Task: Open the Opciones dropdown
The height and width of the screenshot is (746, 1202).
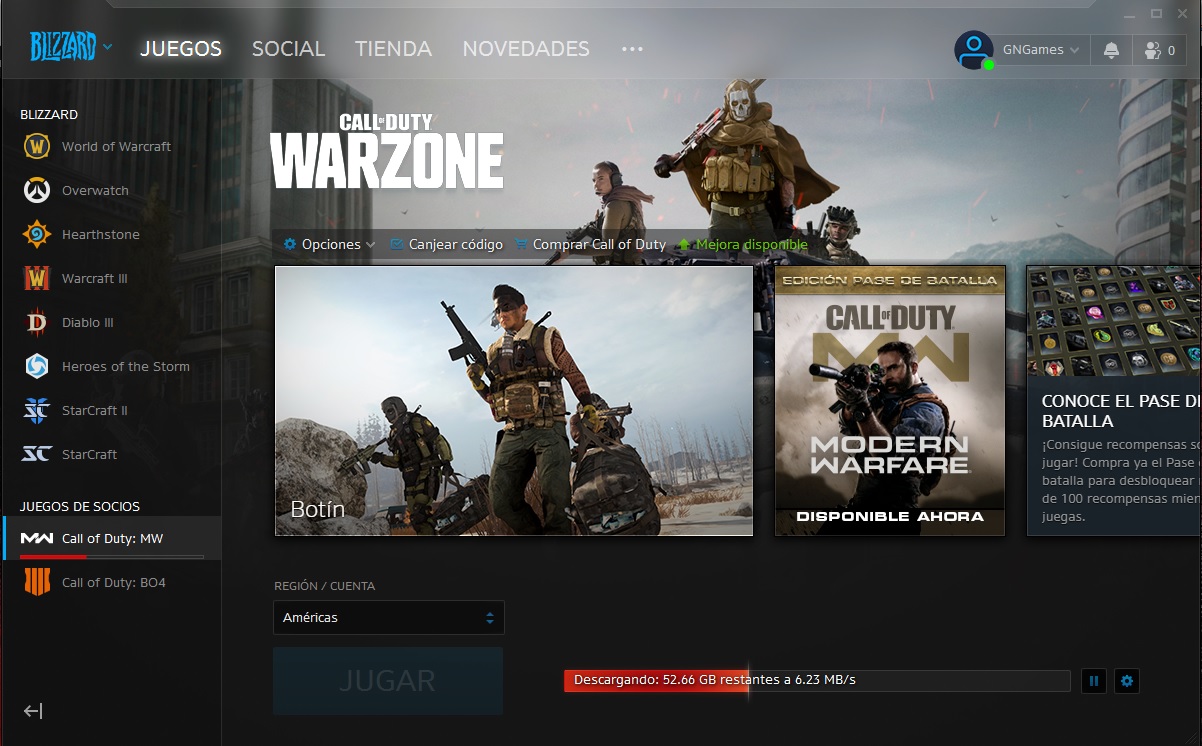Action: [x=330, y=244]
